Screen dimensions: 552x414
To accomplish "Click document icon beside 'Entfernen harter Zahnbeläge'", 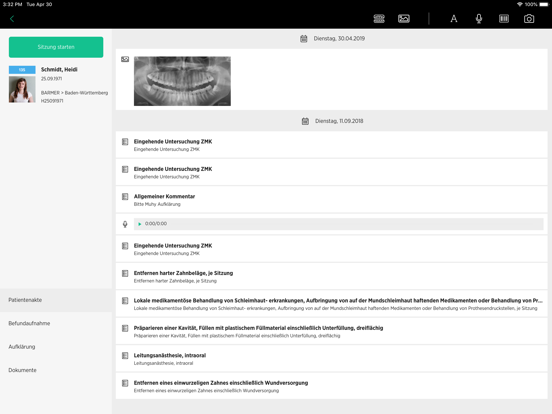I will 125,273.
